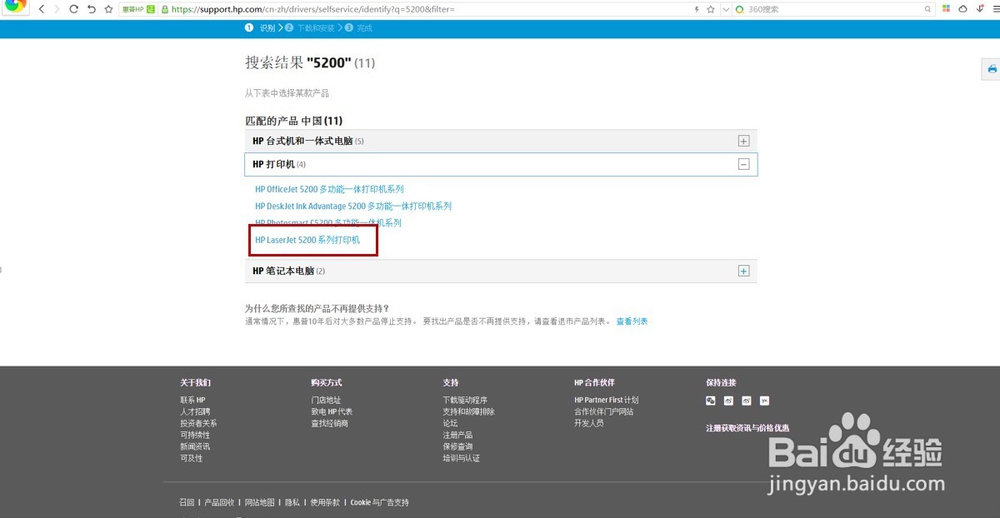Open HP Photosmart C5200 多功能一体机系列

pyautogui.click(x=328, y=223)
